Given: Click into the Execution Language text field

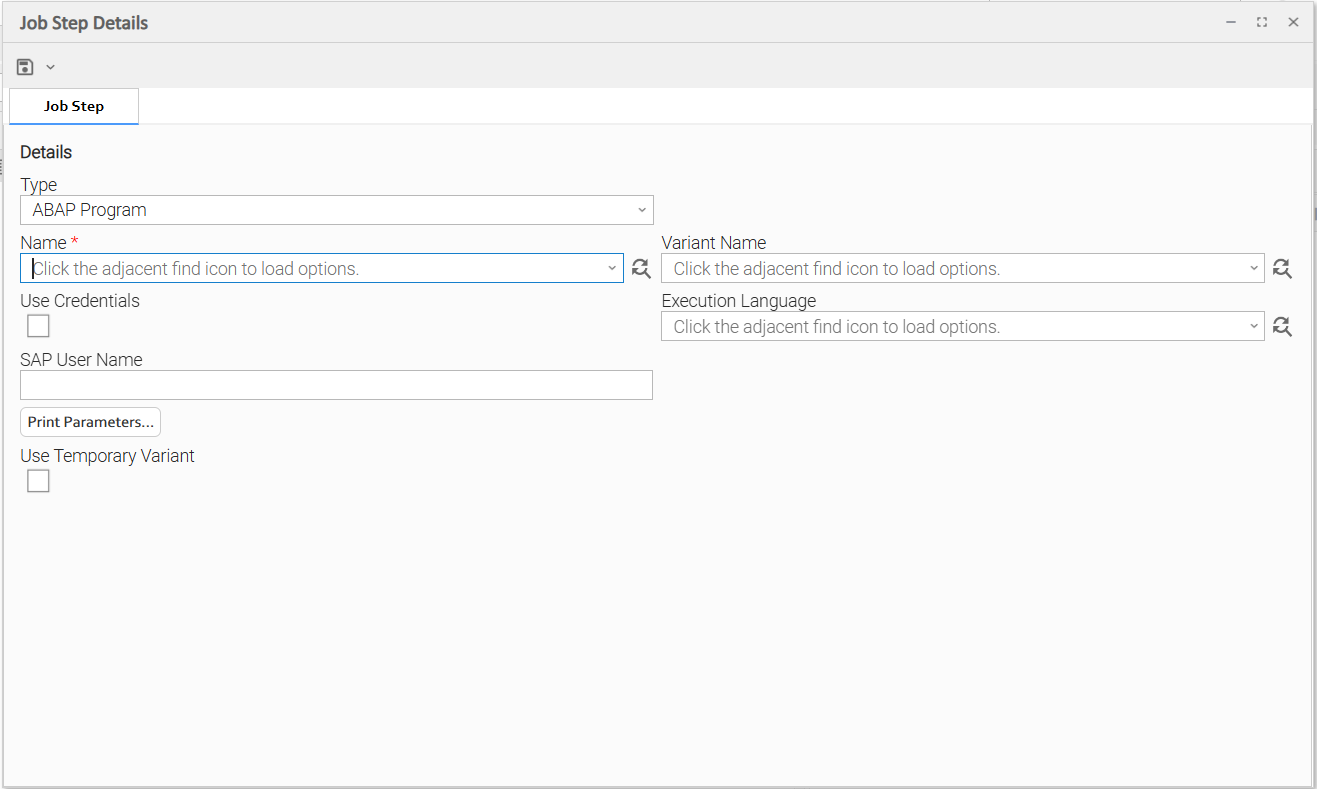Looking at the screenshot, I should click(950, 326).
